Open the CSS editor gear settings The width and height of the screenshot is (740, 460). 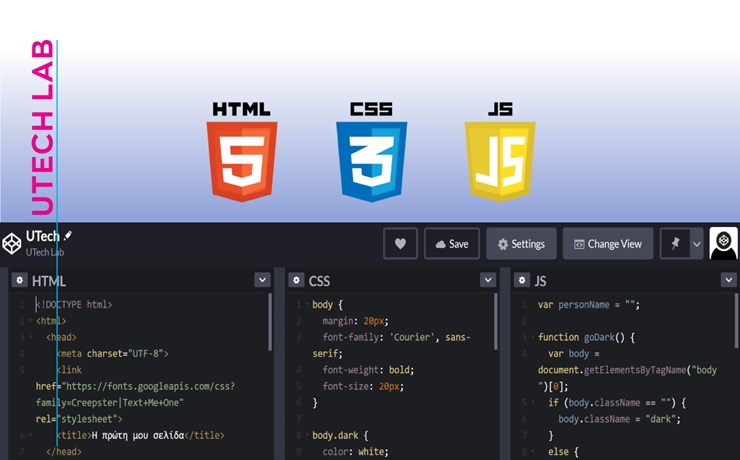click(x=296, y=280)
